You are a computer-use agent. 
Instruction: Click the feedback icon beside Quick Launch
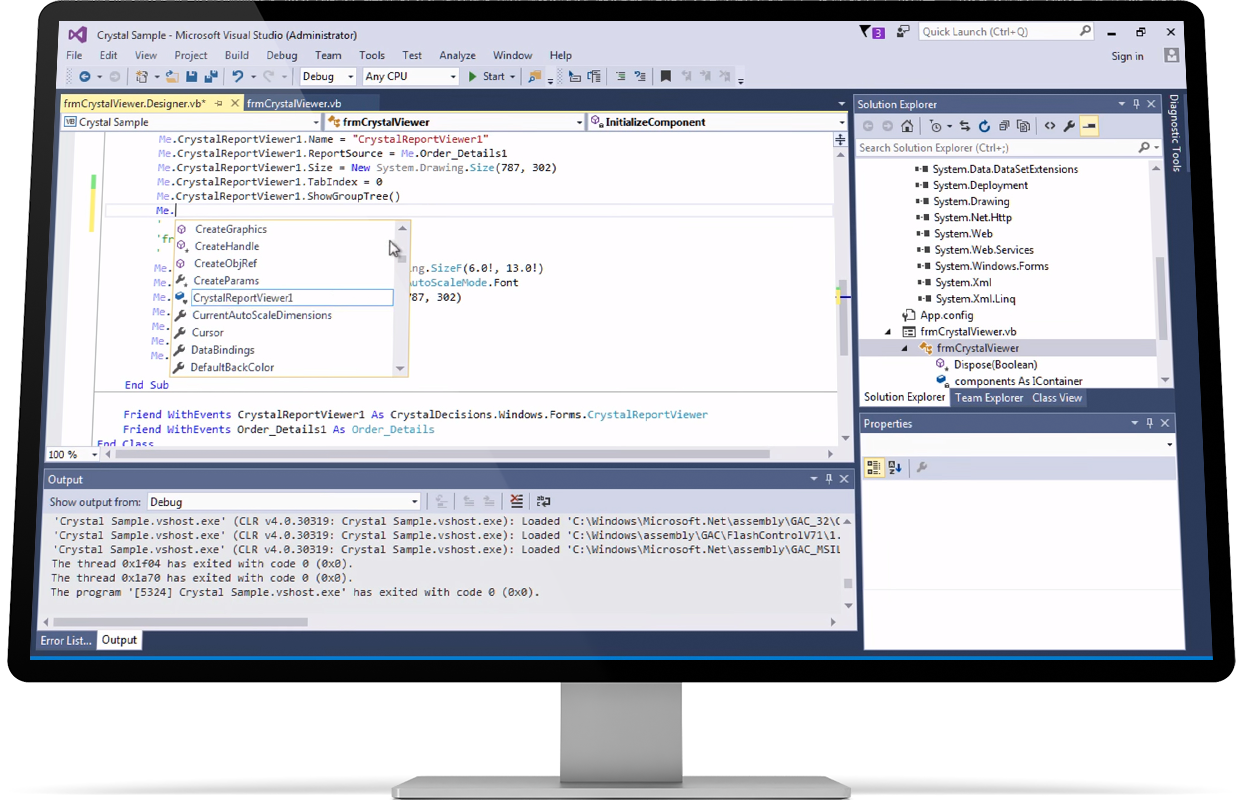click(902, 32)
